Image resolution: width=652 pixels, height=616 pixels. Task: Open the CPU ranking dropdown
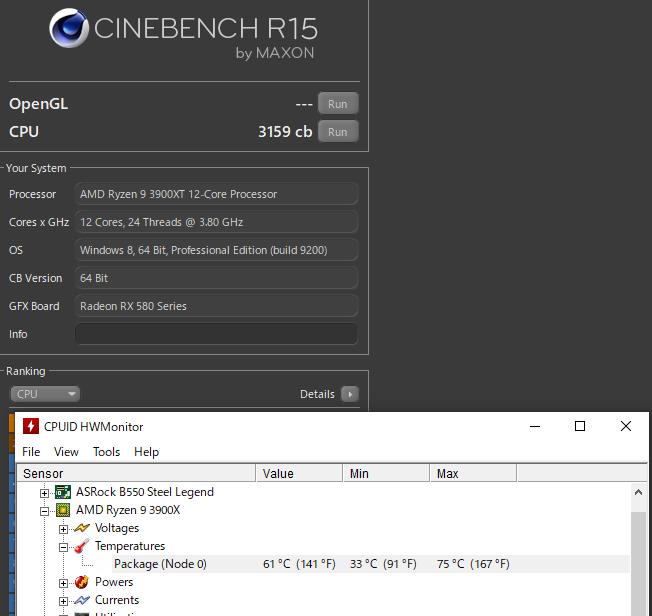(45, 393)
